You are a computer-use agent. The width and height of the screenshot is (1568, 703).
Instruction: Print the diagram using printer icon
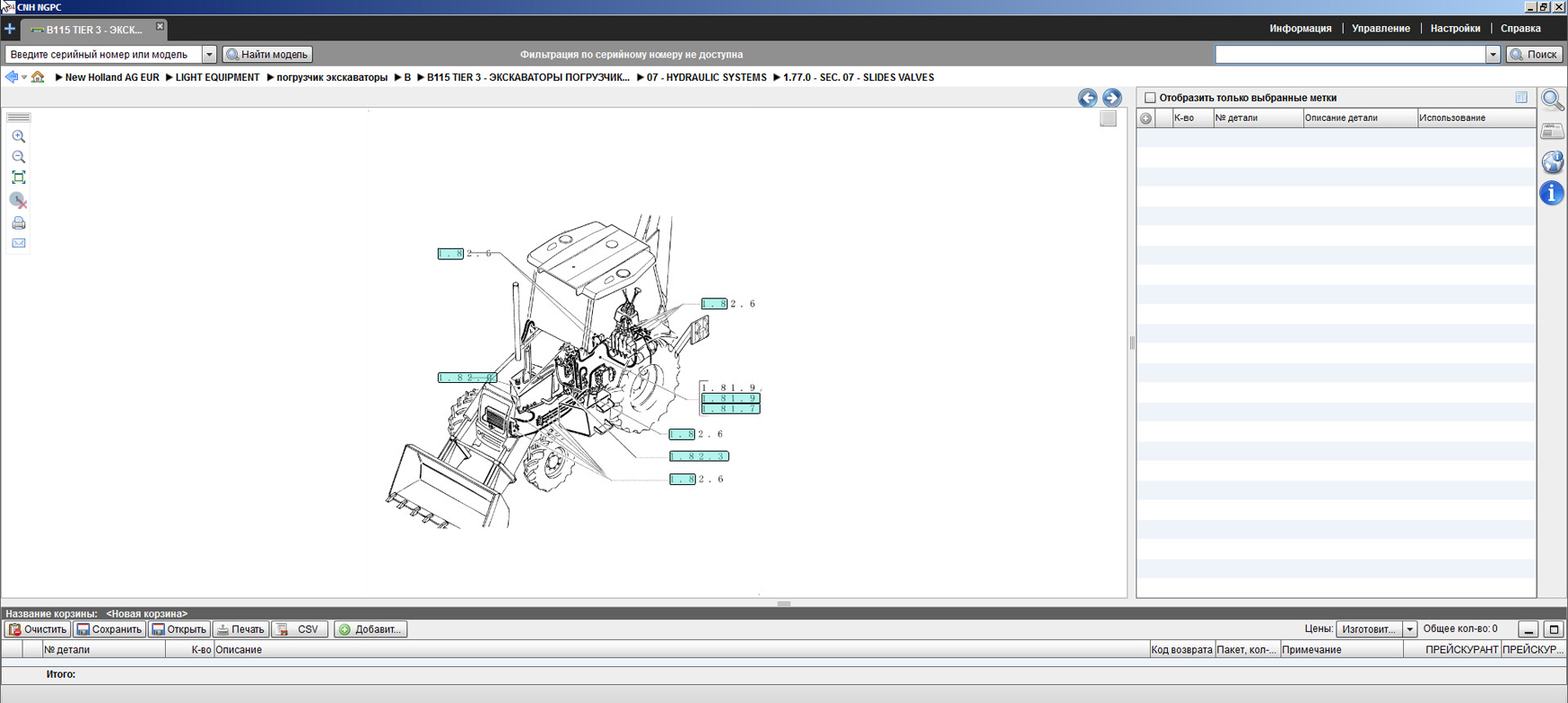click(18, 223)
